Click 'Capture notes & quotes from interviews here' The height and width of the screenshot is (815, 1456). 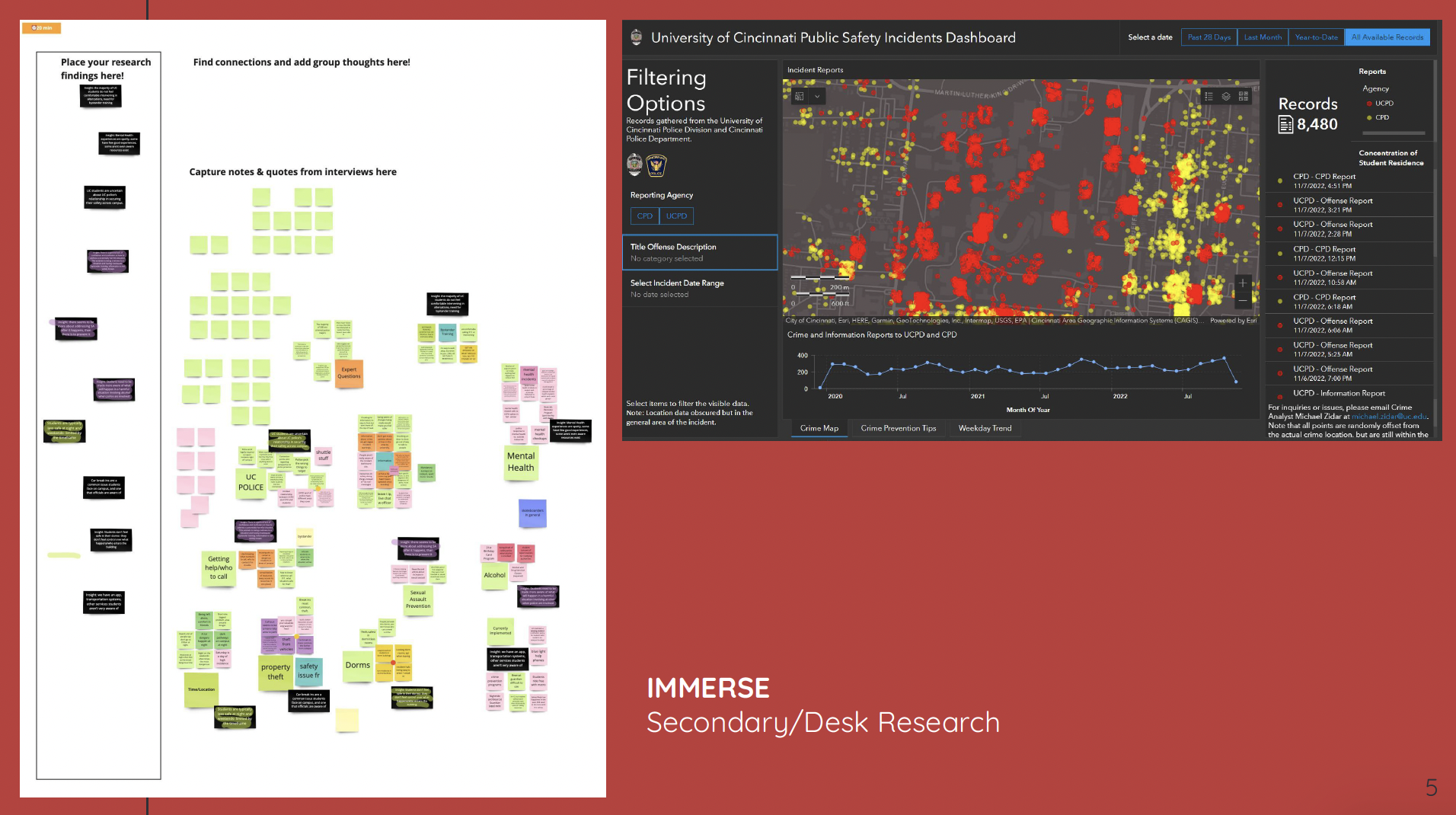(293, 172)
